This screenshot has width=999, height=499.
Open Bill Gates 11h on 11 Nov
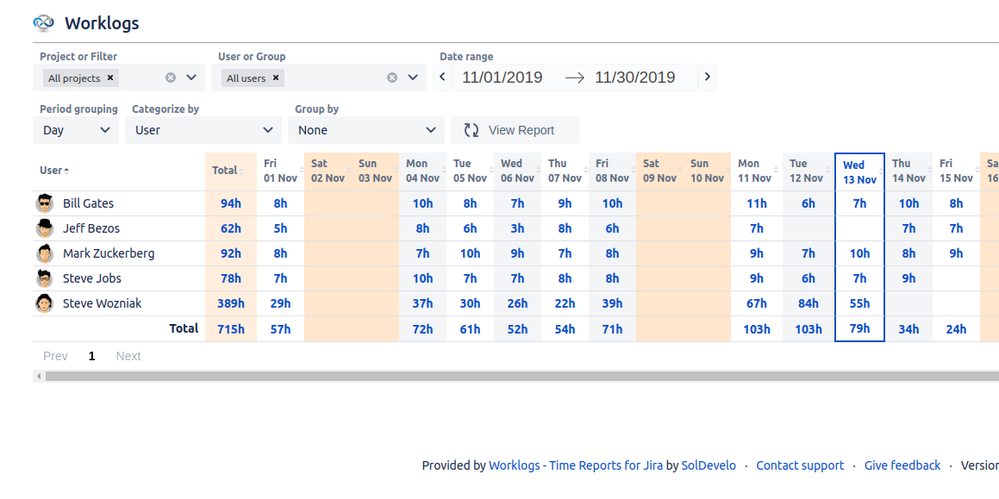[756, 204]
